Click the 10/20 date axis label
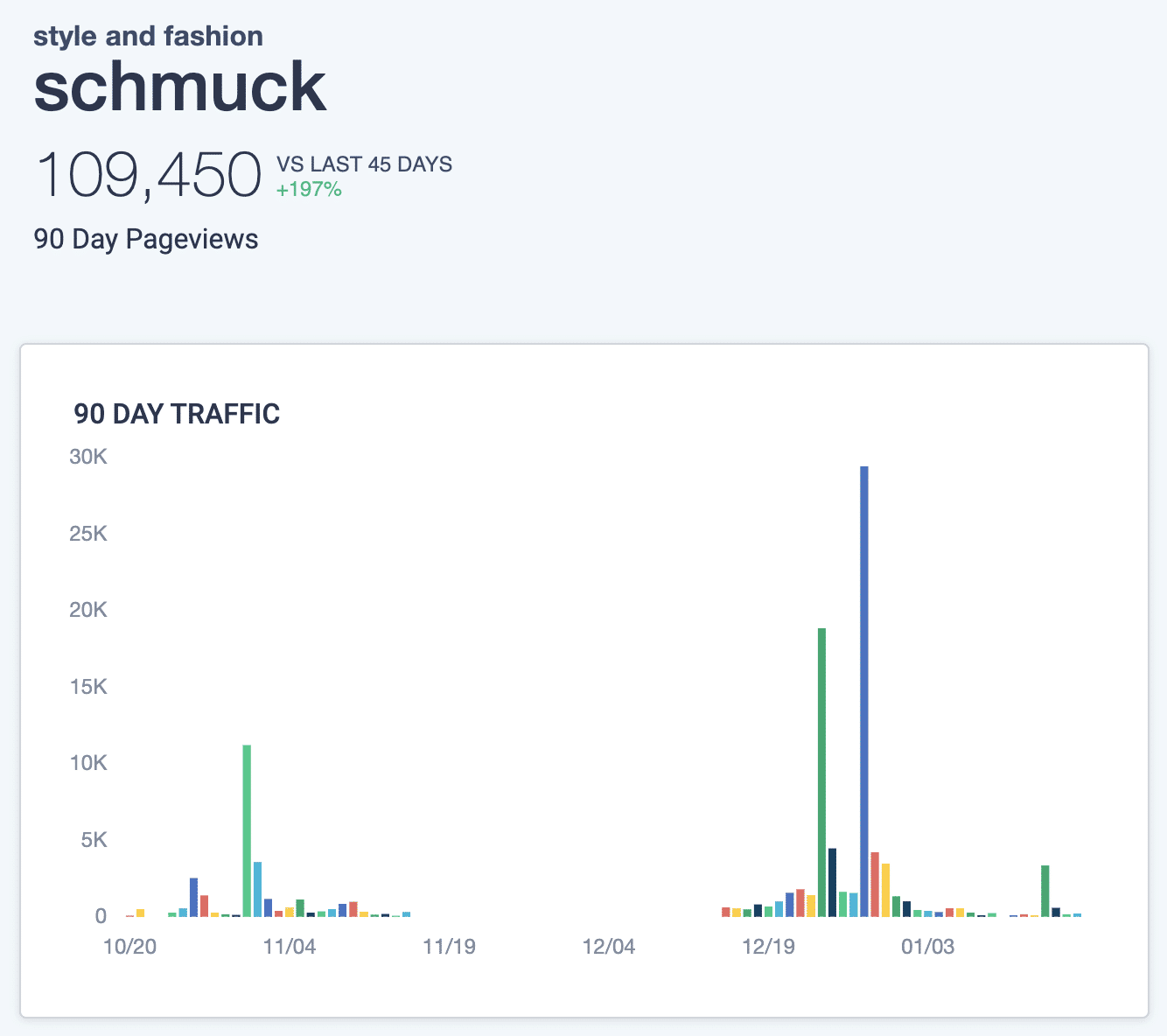This screenshot has width=1167, height=1036. [x=129, y=947]
